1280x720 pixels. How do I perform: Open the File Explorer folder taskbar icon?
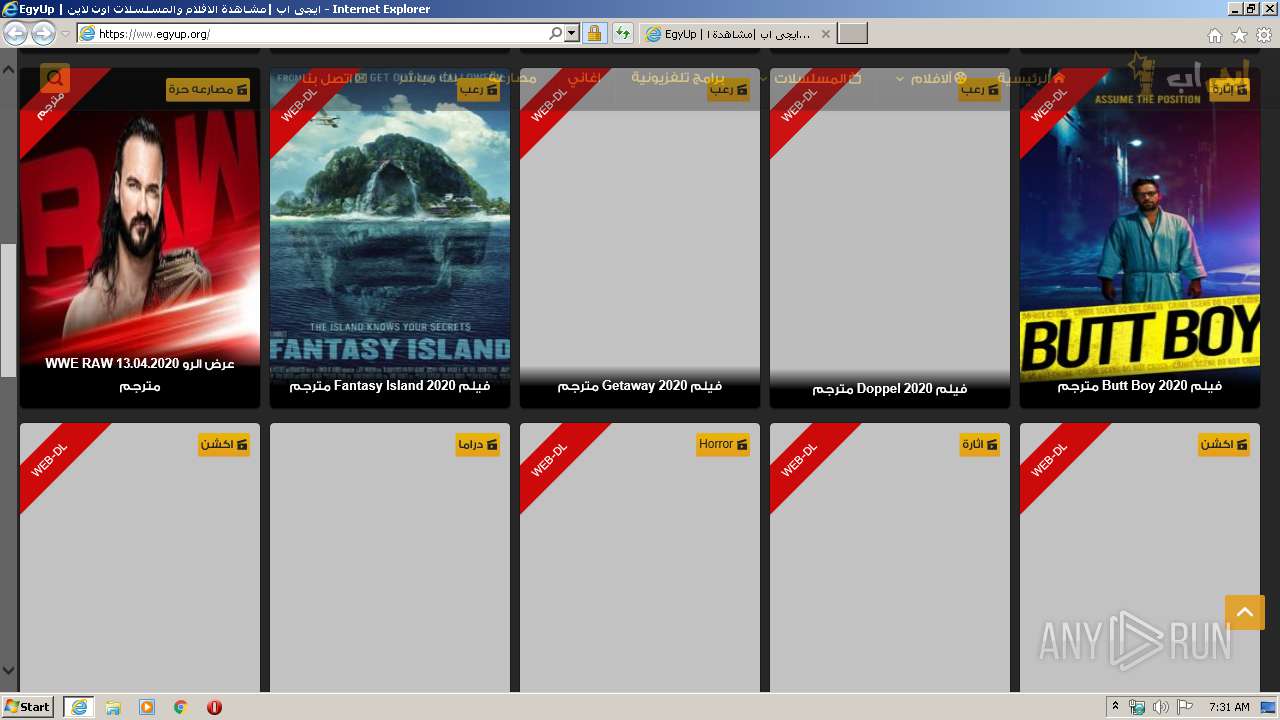113,707
